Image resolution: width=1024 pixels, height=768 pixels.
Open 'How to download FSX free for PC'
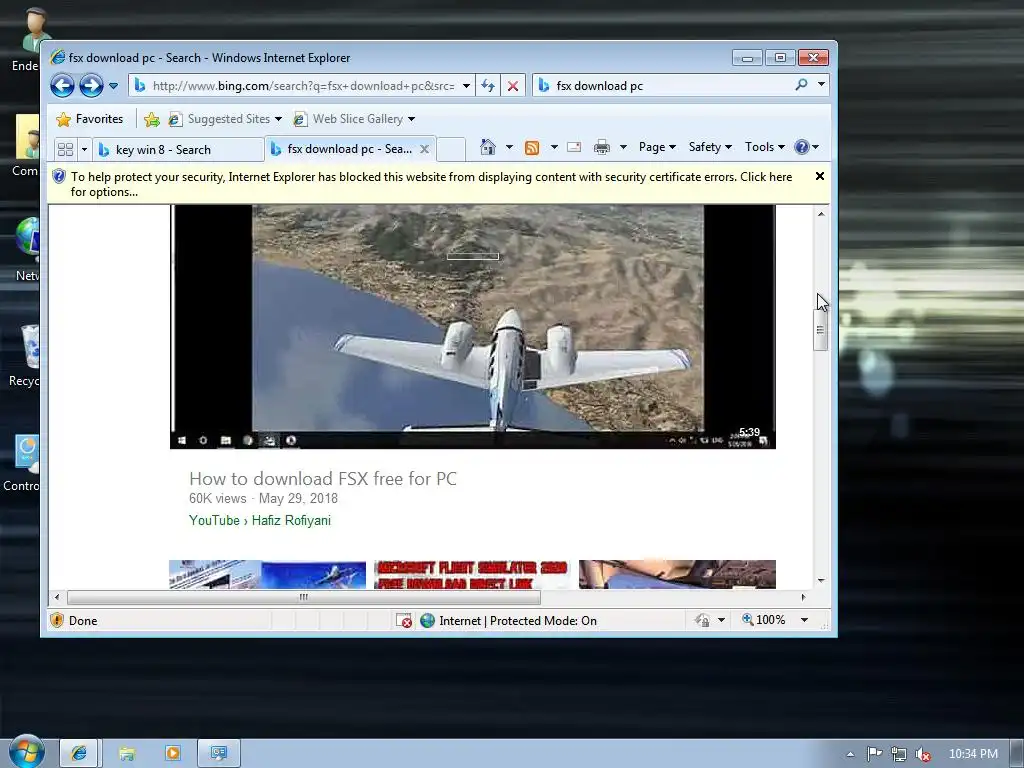tap(323, 479)
